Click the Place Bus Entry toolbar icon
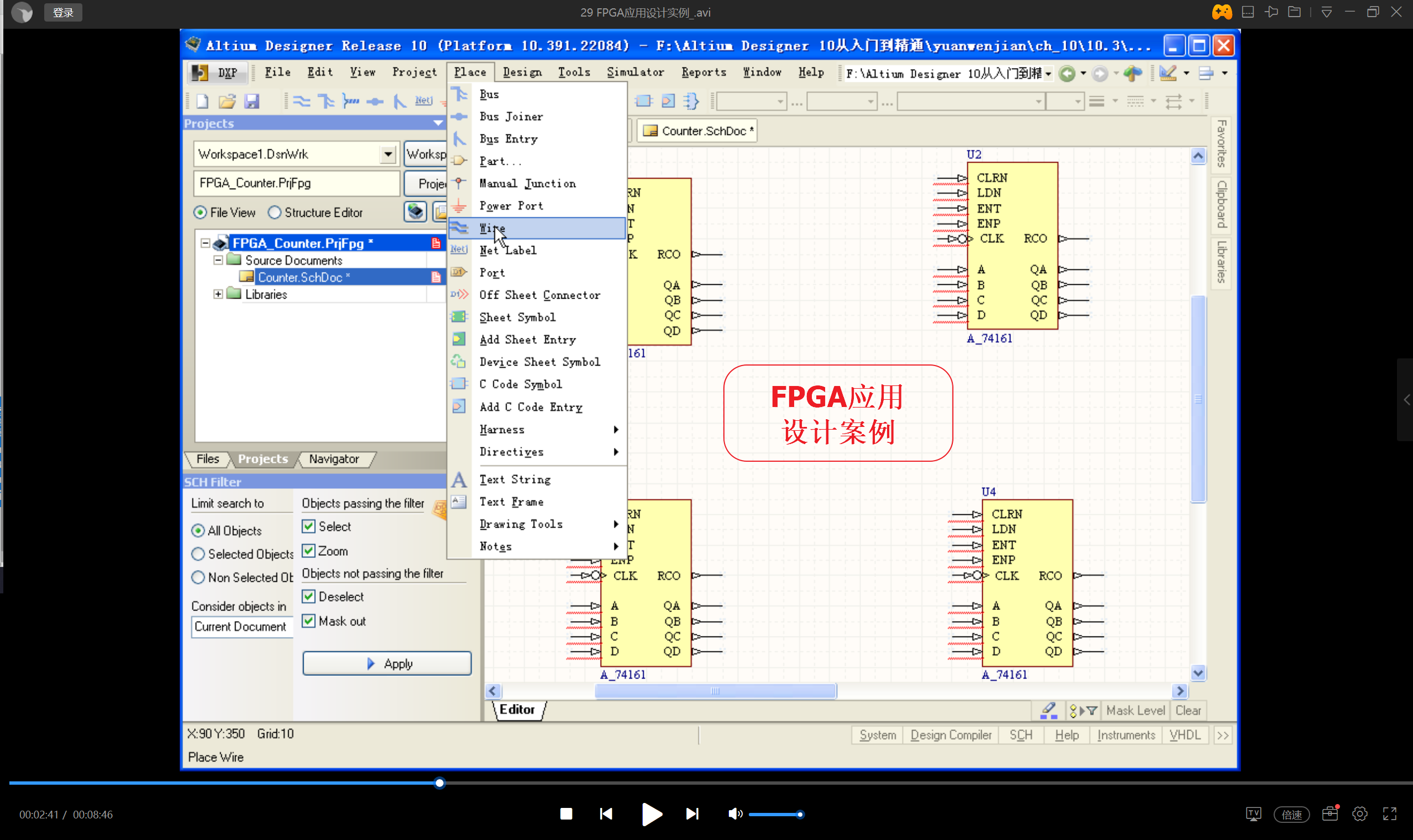The width and height of the screenshot is (1413, 840). pos(400,101)
